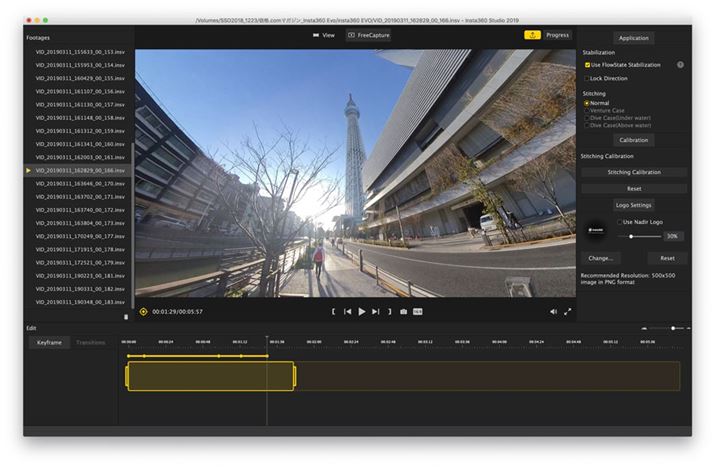Click the yellow export icon button
Viewport: 715px width, 467px height.
[x=531, y=35]
